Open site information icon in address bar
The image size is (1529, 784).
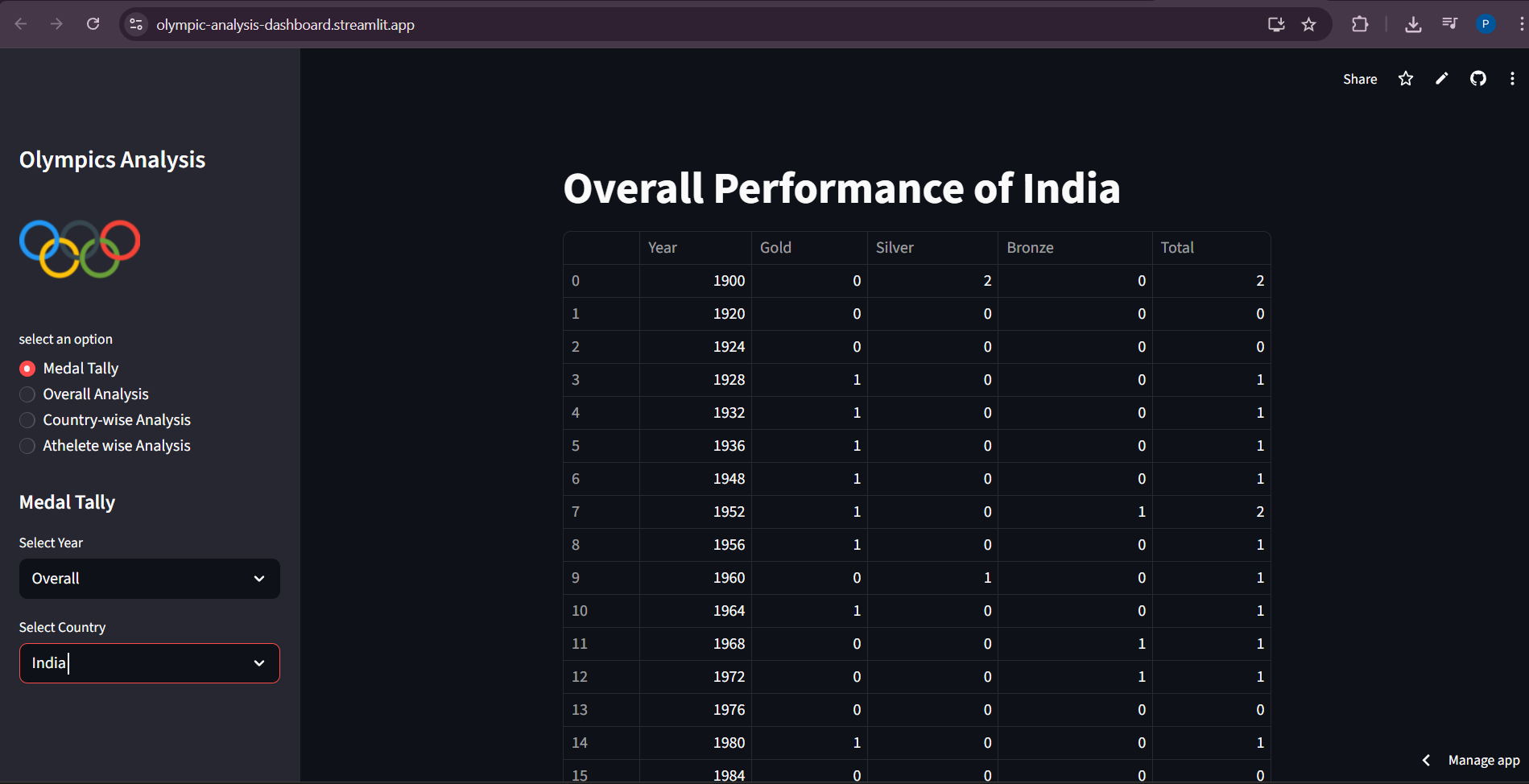[136, 24]
